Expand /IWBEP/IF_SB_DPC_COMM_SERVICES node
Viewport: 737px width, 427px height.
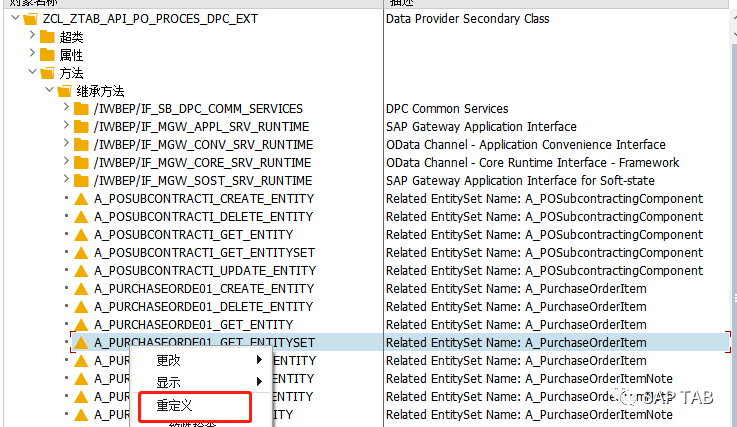click(66, 107)
